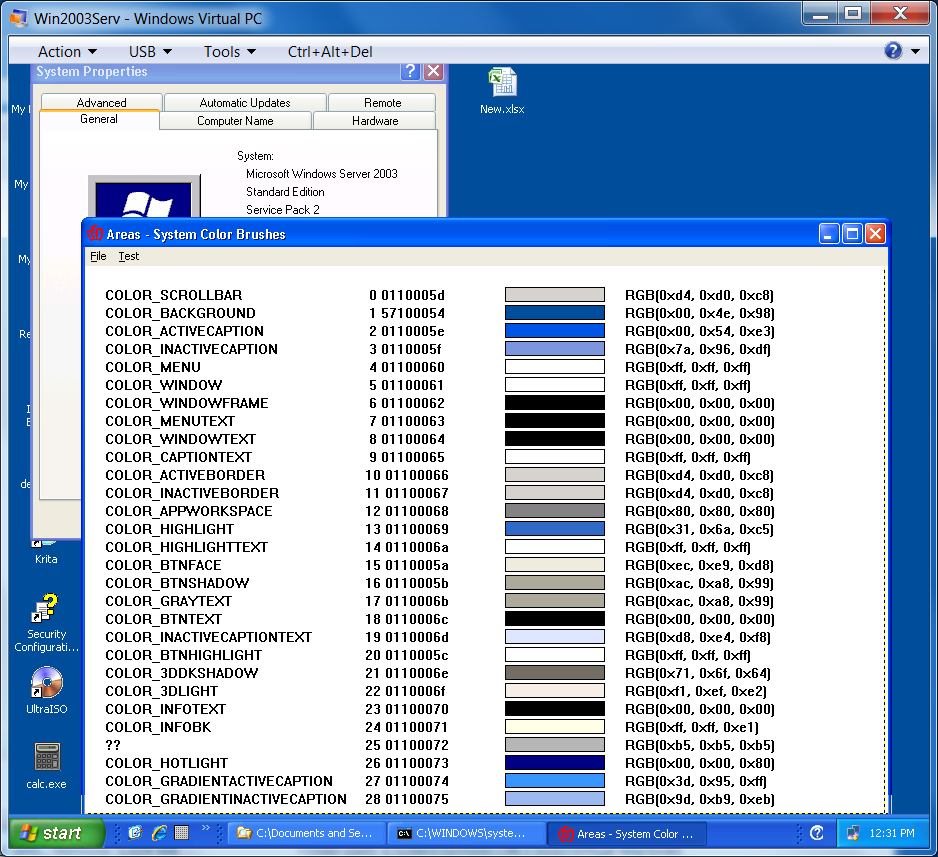The image size is (938, 857).
Task: Launch calc.exe from the desktop
Action: [46, 766]
